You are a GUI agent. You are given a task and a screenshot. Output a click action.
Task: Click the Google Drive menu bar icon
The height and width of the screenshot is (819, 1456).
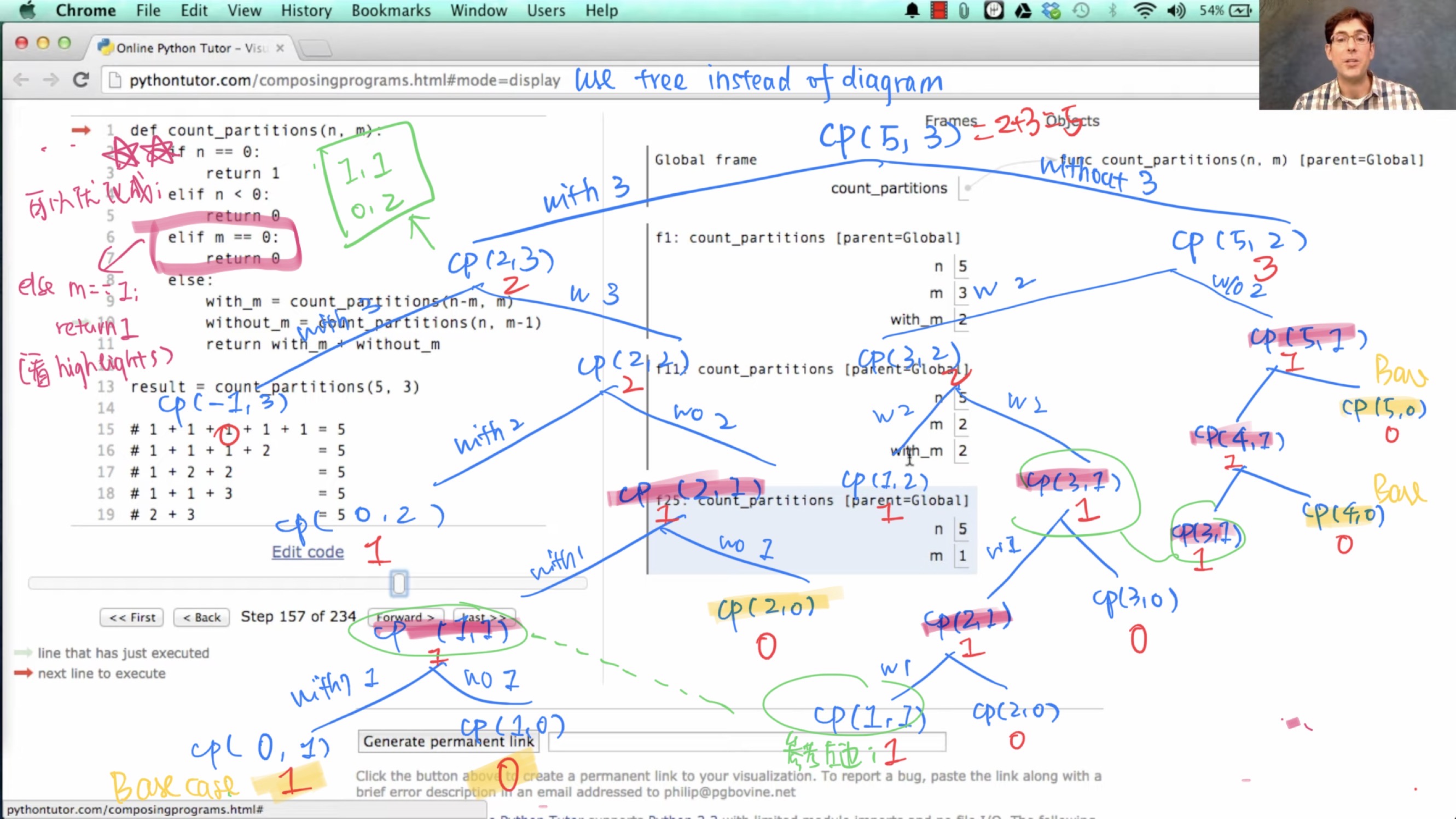point(1023,10)
